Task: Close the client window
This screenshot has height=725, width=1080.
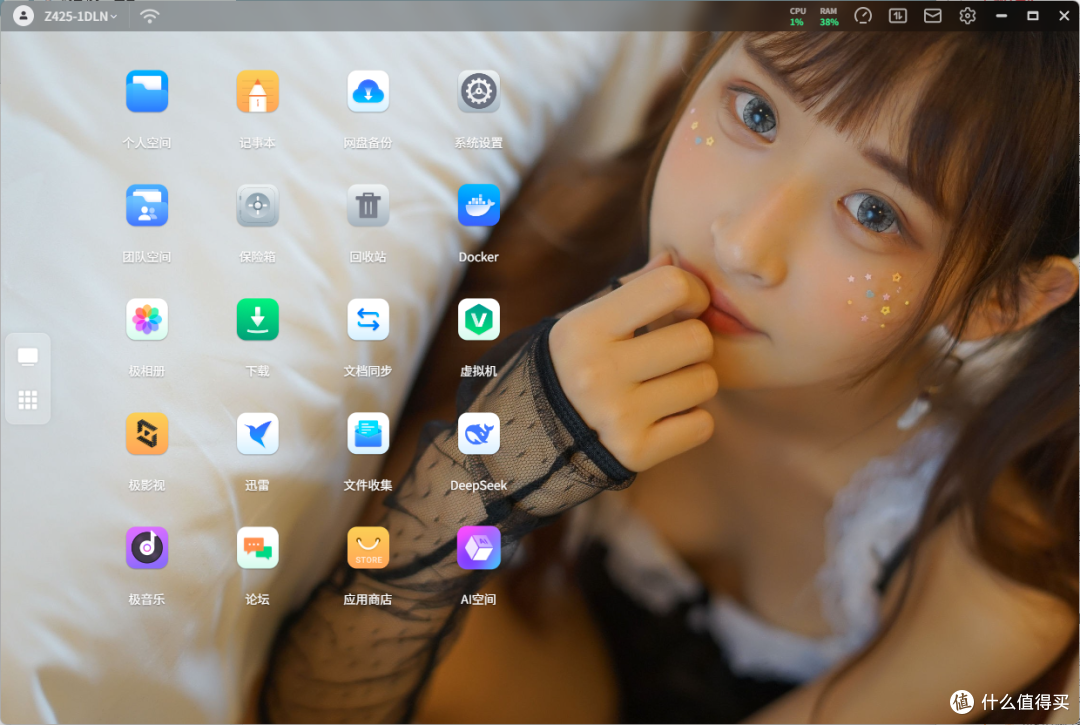Action: [x=1063, y=16]
